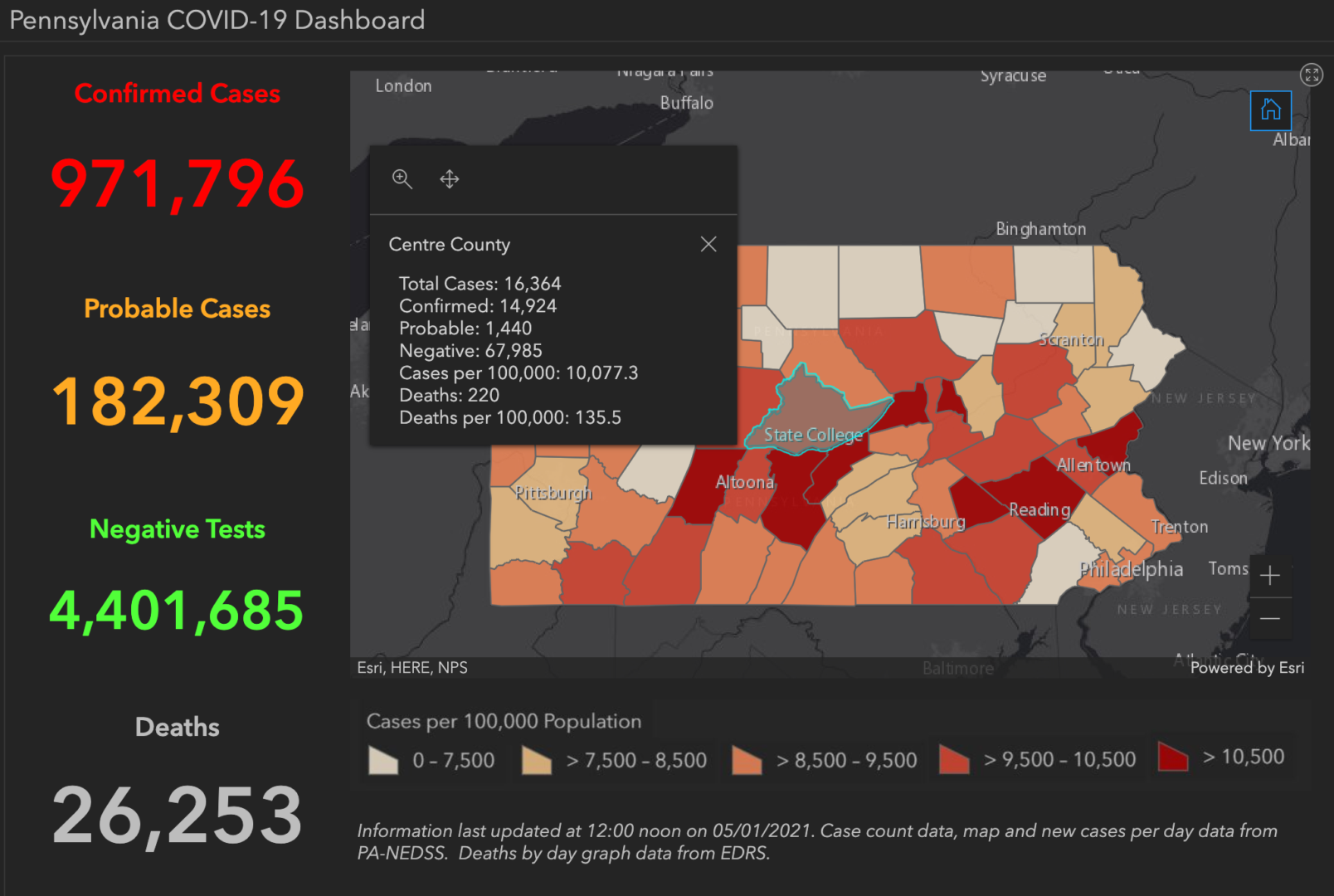Click the Binghamton label on the map
The height and width of the screenshot is (896, 1334).
click(1041, 229)
